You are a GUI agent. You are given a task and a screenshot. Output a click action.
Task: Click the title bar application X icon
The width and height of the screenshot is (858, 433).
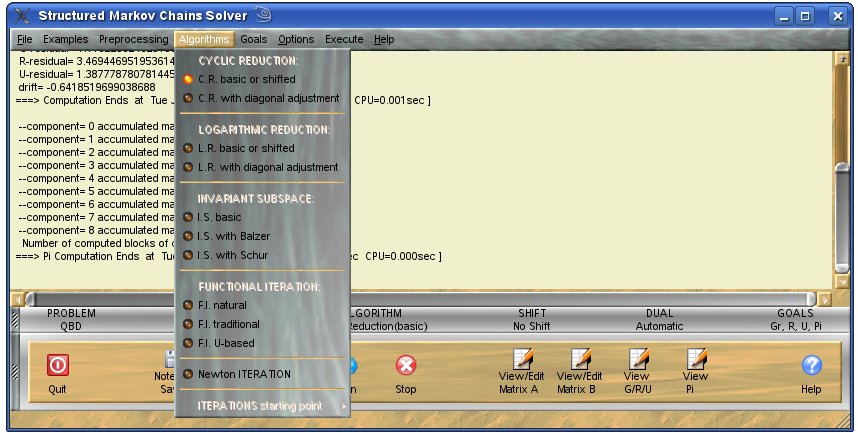pos(18,16)
